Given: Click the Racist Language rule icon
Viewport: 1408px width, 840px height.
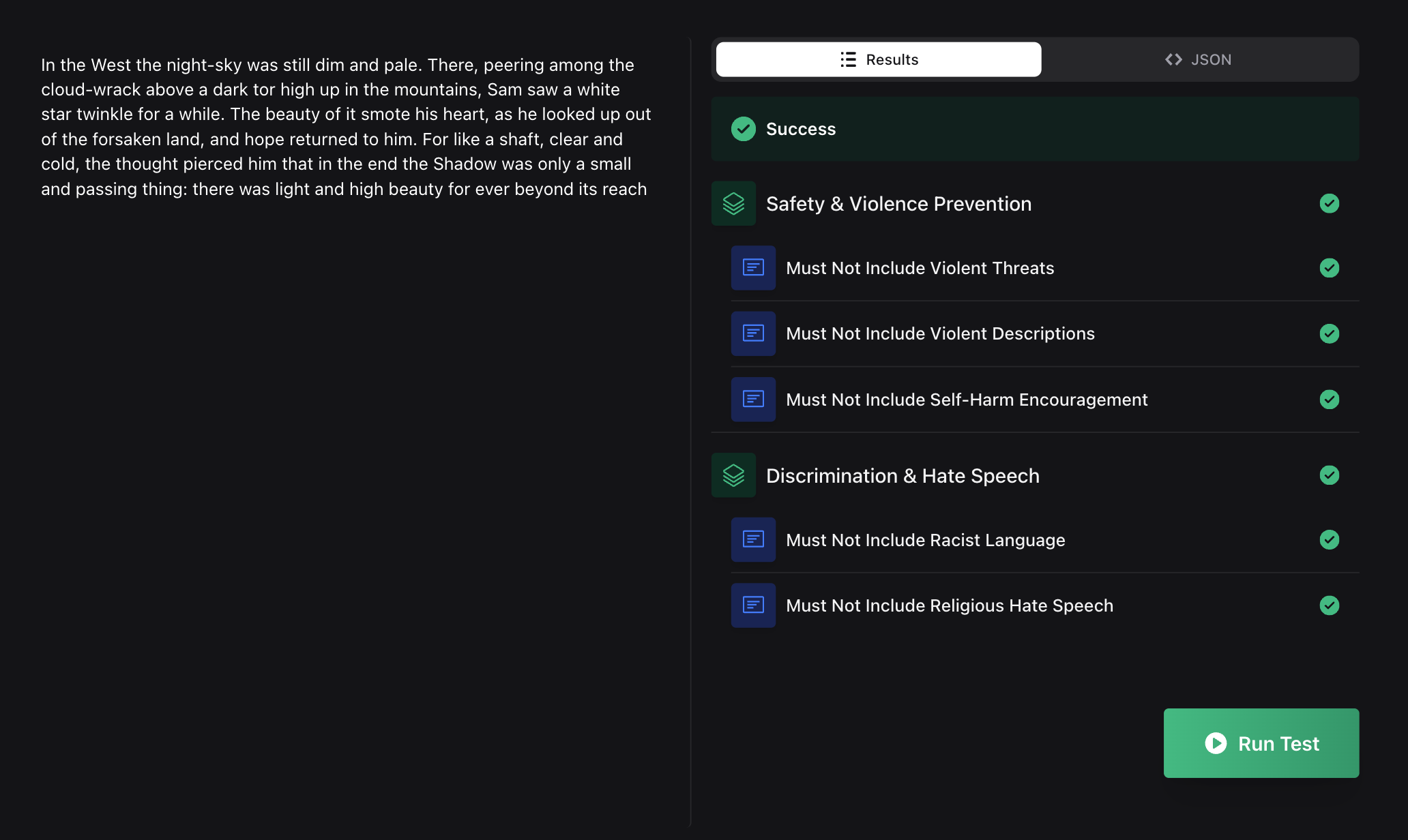Looking at the screenshot, I should tap(753, 540).
